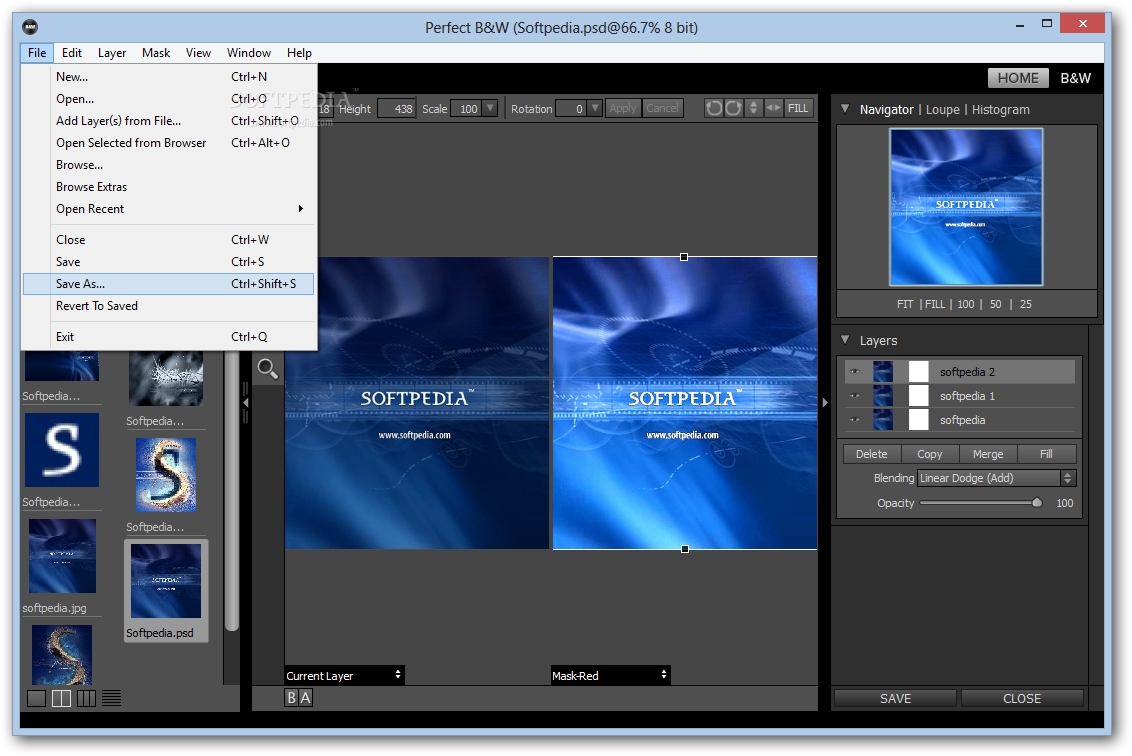Open the Rotation dropdown arrow
Image resolution: width=1132 pixels, height=756 pixels.
pyautogui.click(x=595, y=108)
